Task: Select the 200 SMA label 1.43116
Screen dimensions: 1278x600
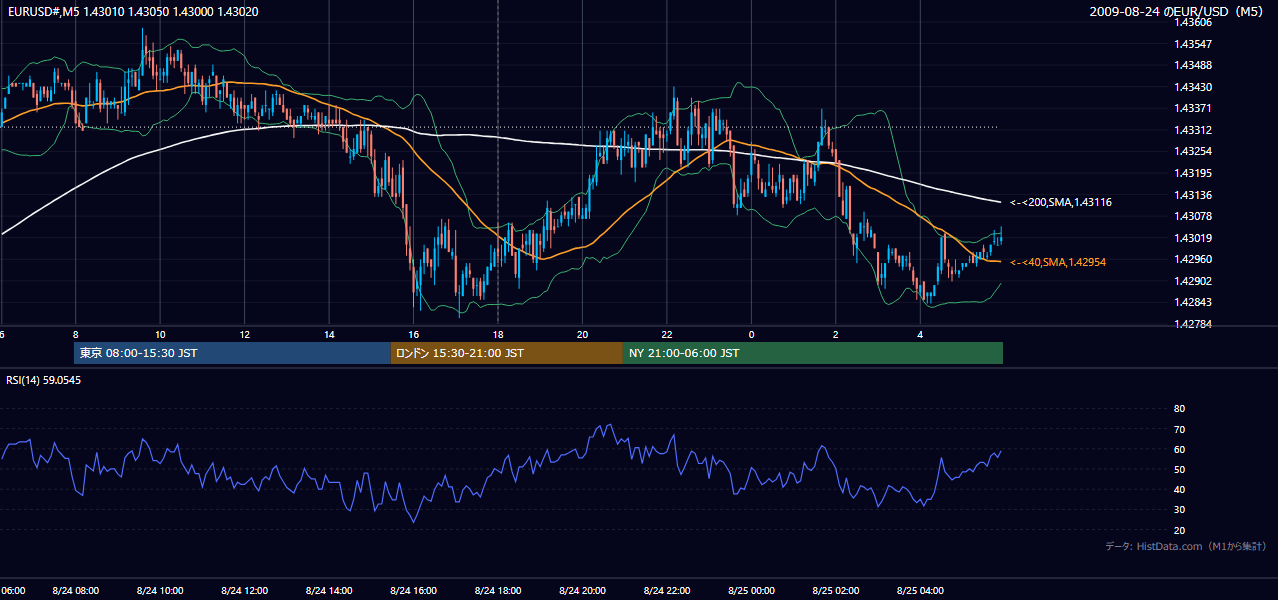Action: point(1061,203)
